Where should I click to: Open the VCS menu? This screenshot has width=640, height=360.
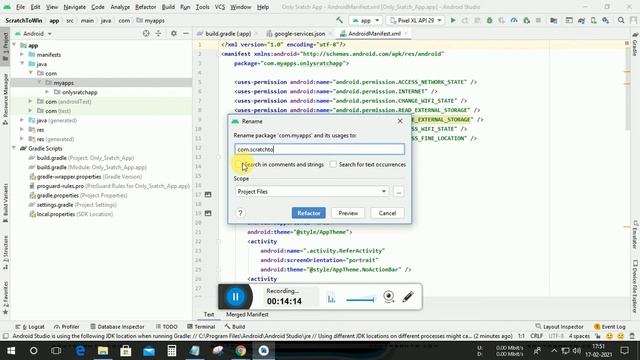220,7
